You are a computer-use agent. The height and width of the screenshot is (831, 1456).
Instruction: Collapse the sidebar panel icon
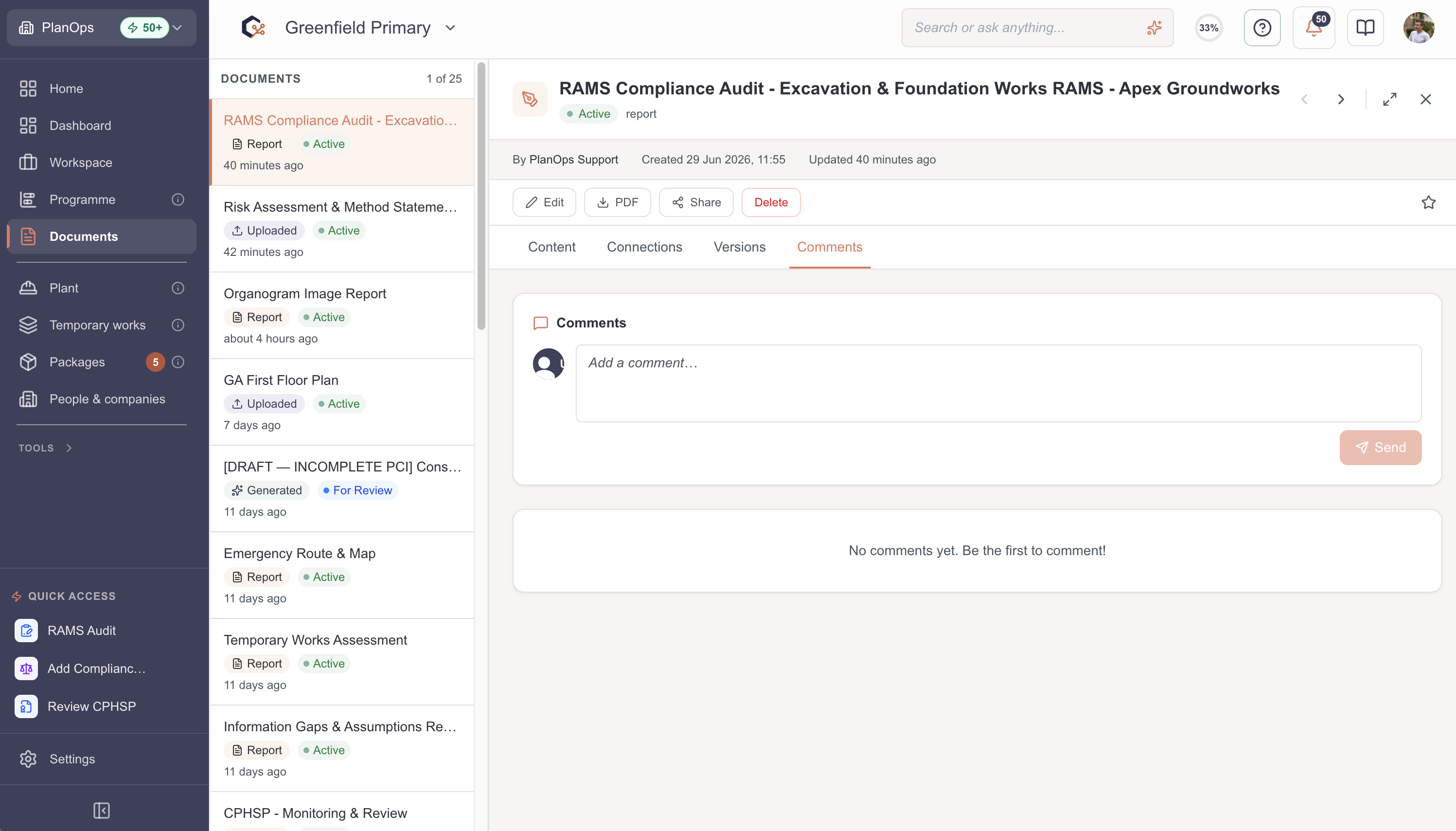[x=102, y=811]
